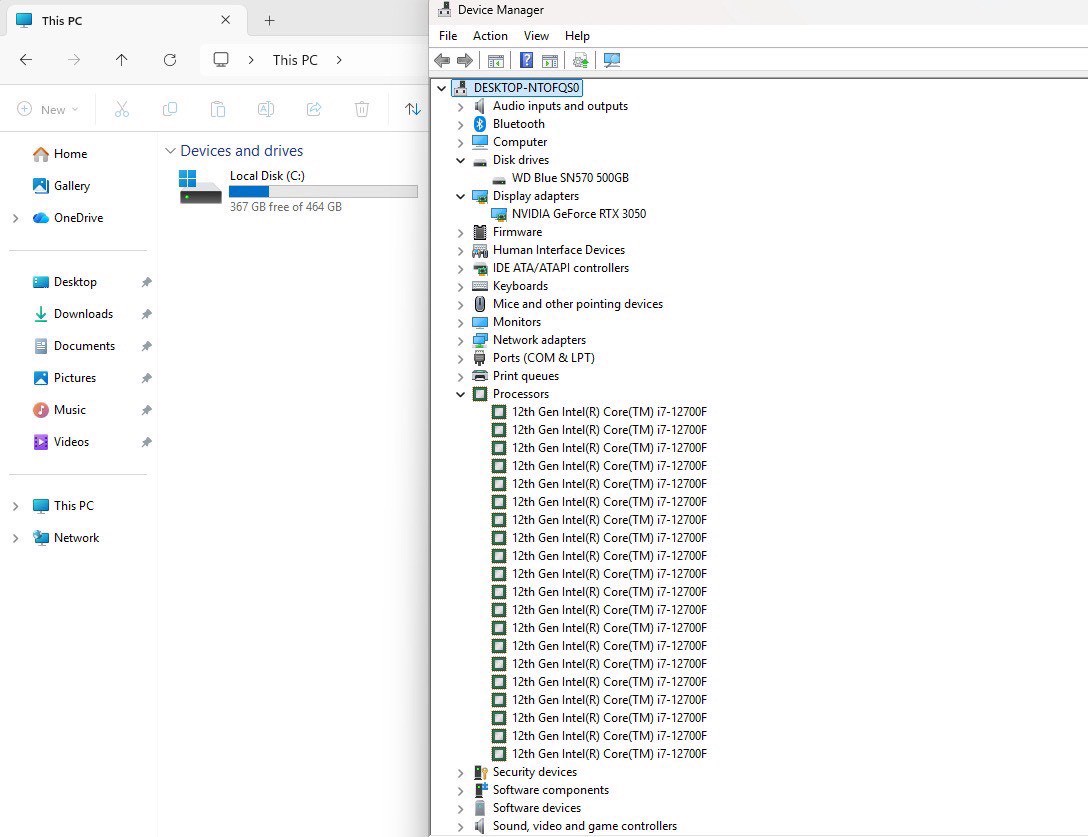This screenshot has height=837, width=1088.
Task: Open the Device Manager help icon
Action: click(x=526, y=60)
